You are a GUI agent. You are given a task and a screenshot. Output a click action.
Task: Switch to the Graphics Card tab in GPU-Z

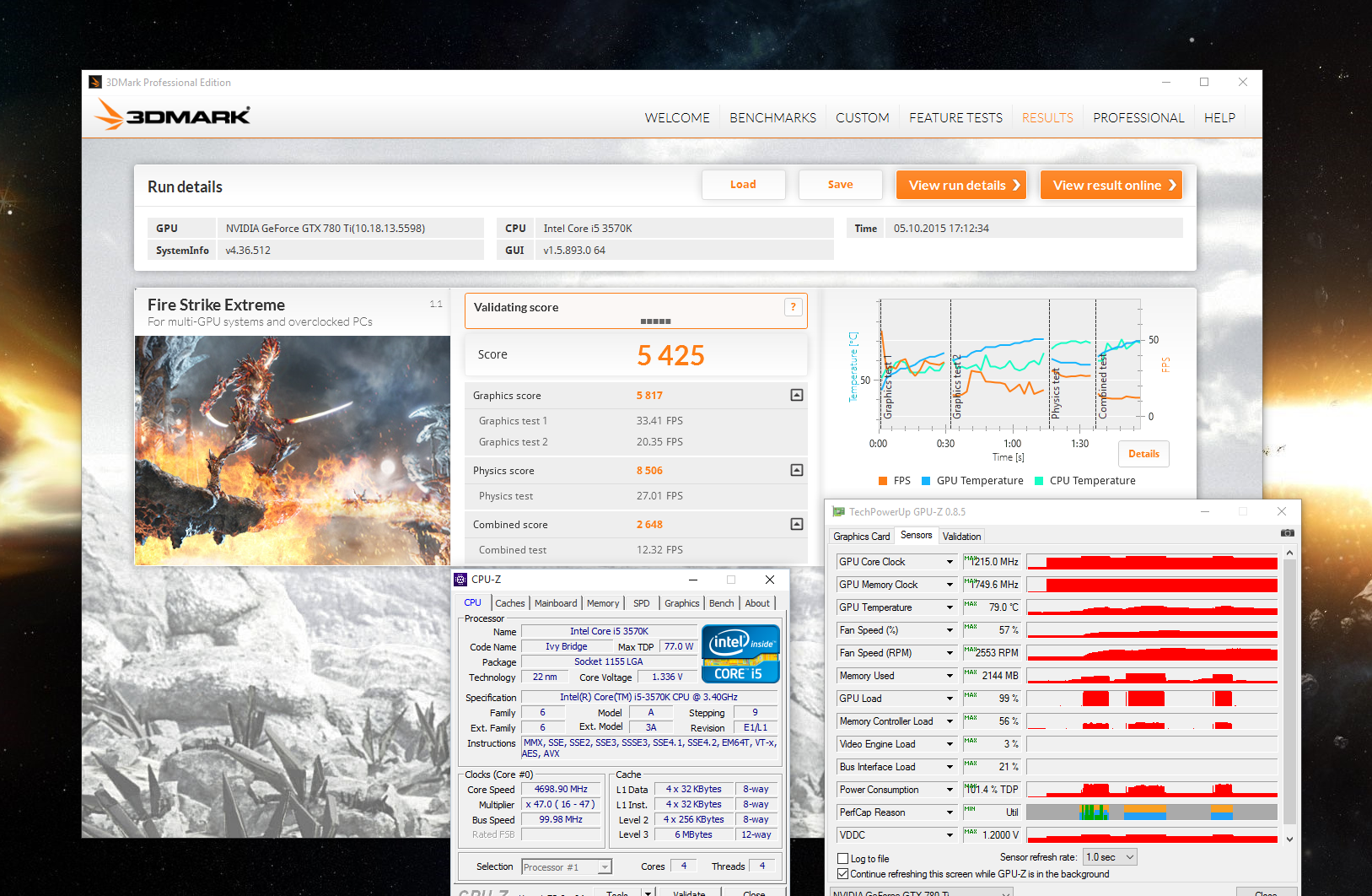click(862, 536)
